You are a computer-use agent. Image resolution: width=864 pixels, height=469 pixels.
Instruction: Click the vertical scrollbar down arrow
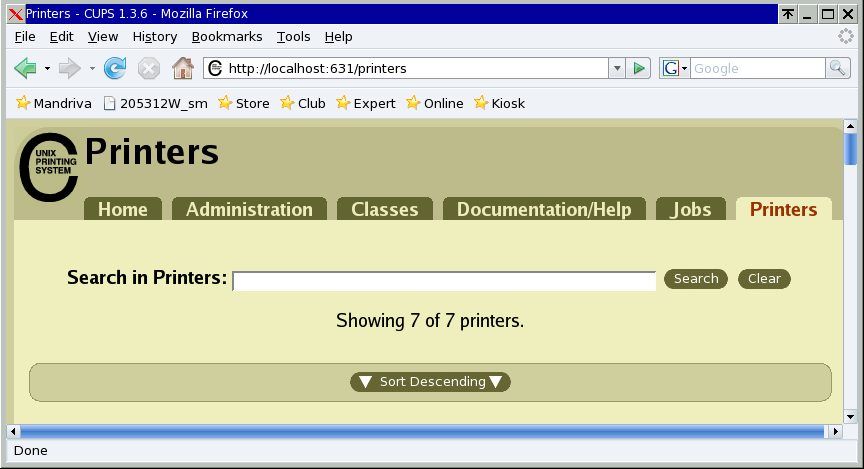(850, 417)
